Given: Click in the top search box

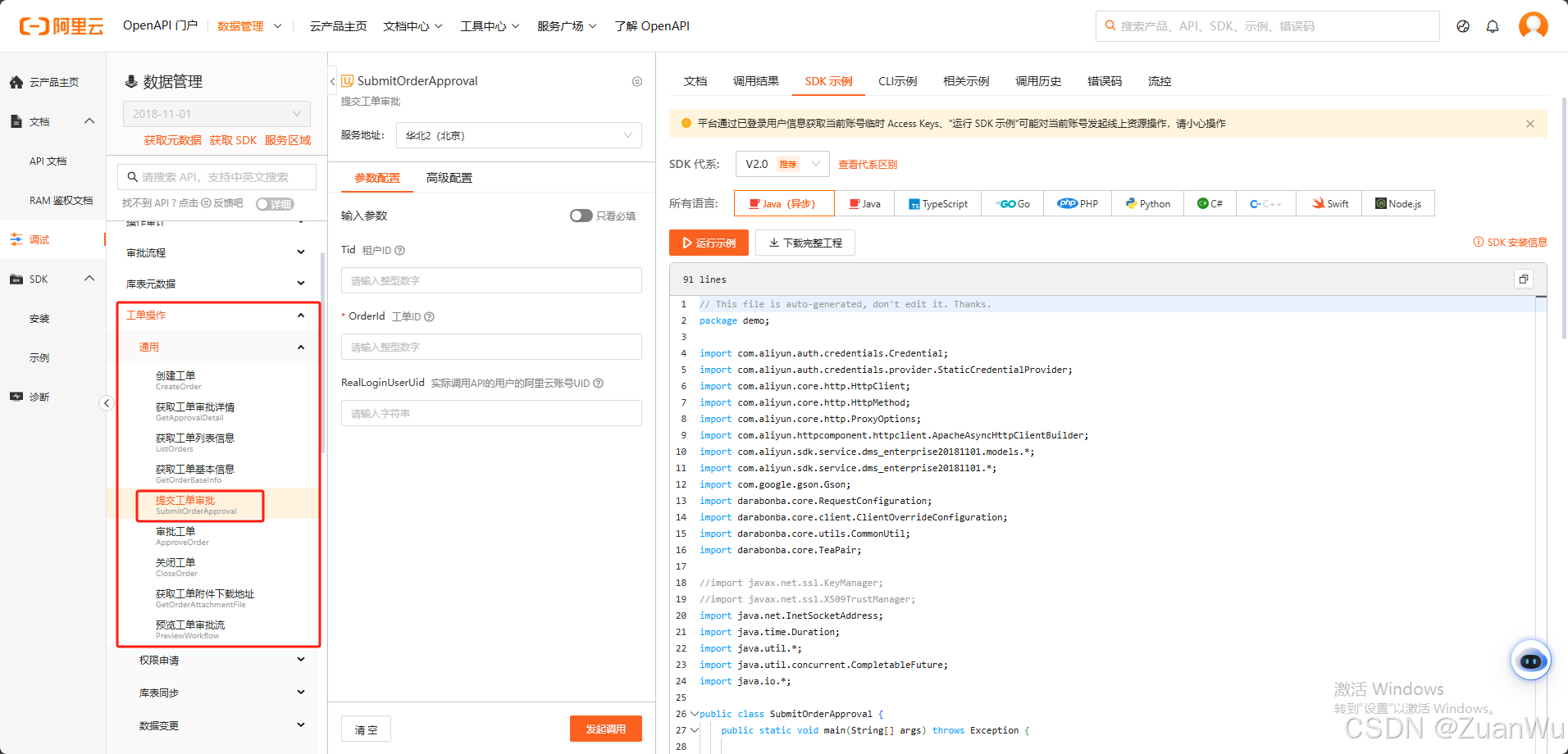Looking at the screenshot, I should 1267,26.
